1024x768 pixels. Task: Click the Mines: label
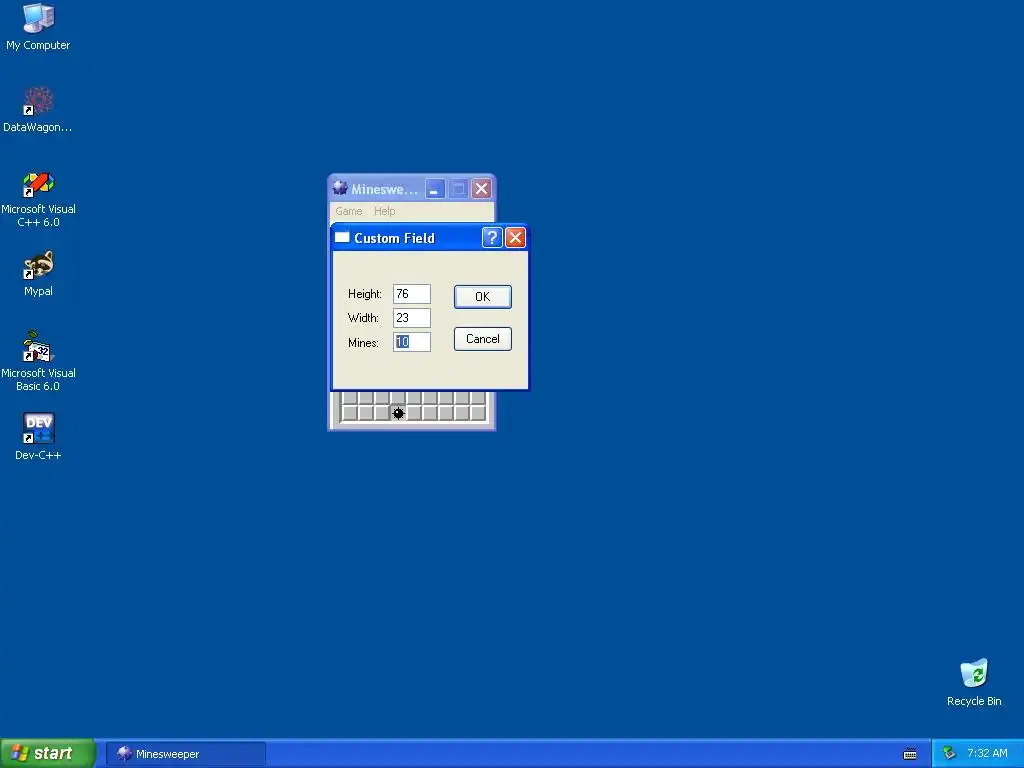pyautogui.click(x=363, y=343)
